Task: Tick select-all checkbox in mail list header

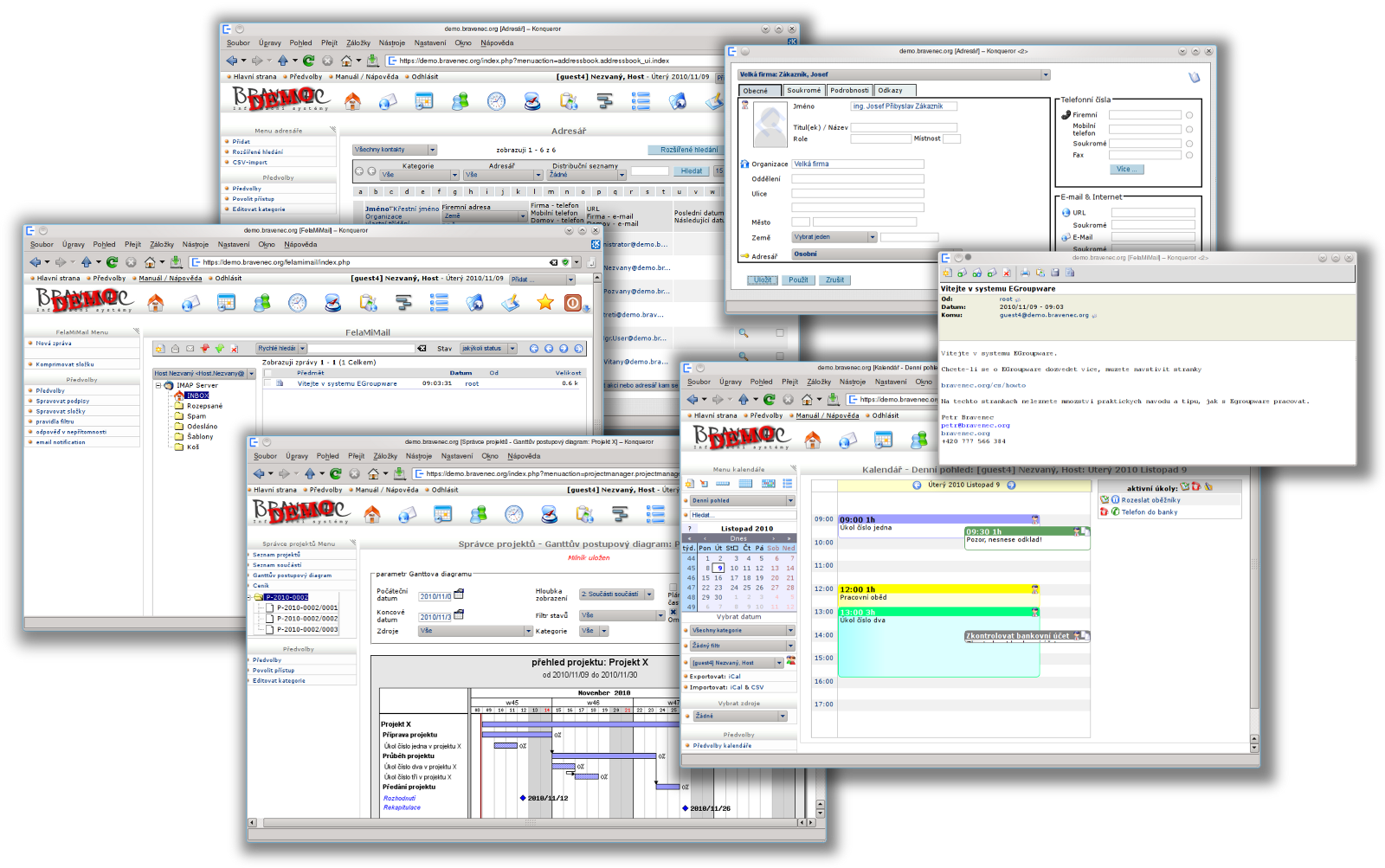Action: click(268, 373)
